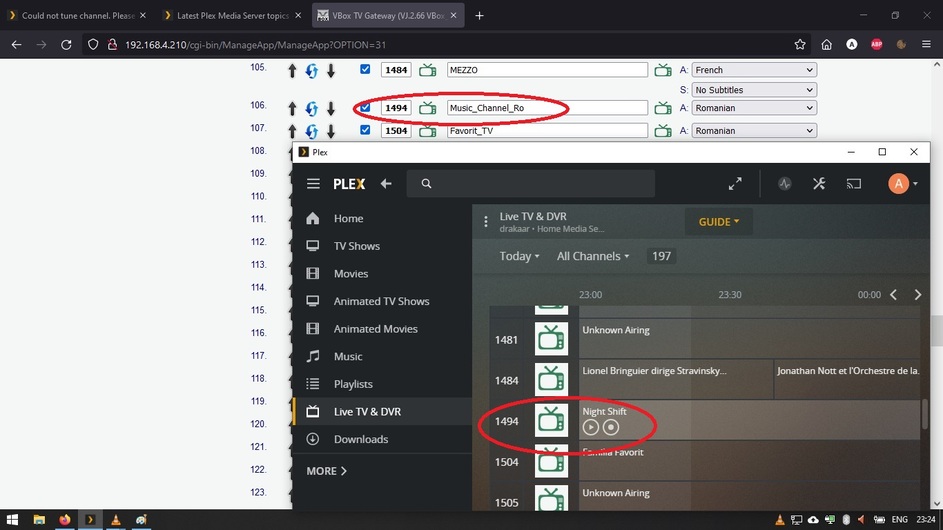Edit the Music_Channel_Ro name field

pos(547,108)
